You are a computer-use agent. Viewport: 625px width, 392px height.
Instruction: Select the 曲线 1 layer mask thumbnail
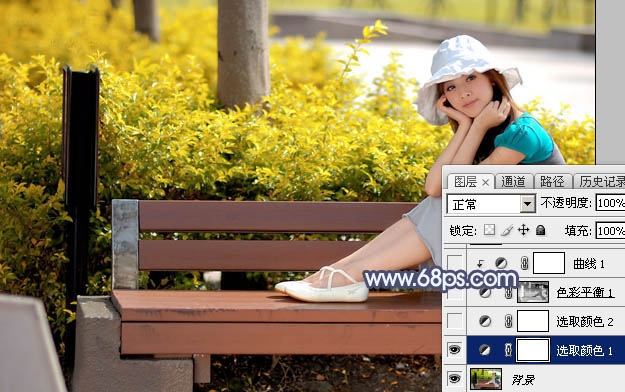[549, 263]
